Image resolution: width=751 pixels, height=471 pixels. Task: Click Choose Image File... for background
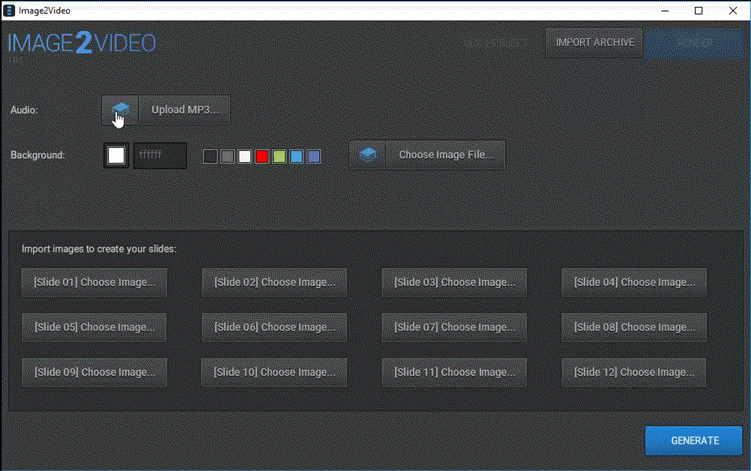pyautogui.click(x=445, y=155)
